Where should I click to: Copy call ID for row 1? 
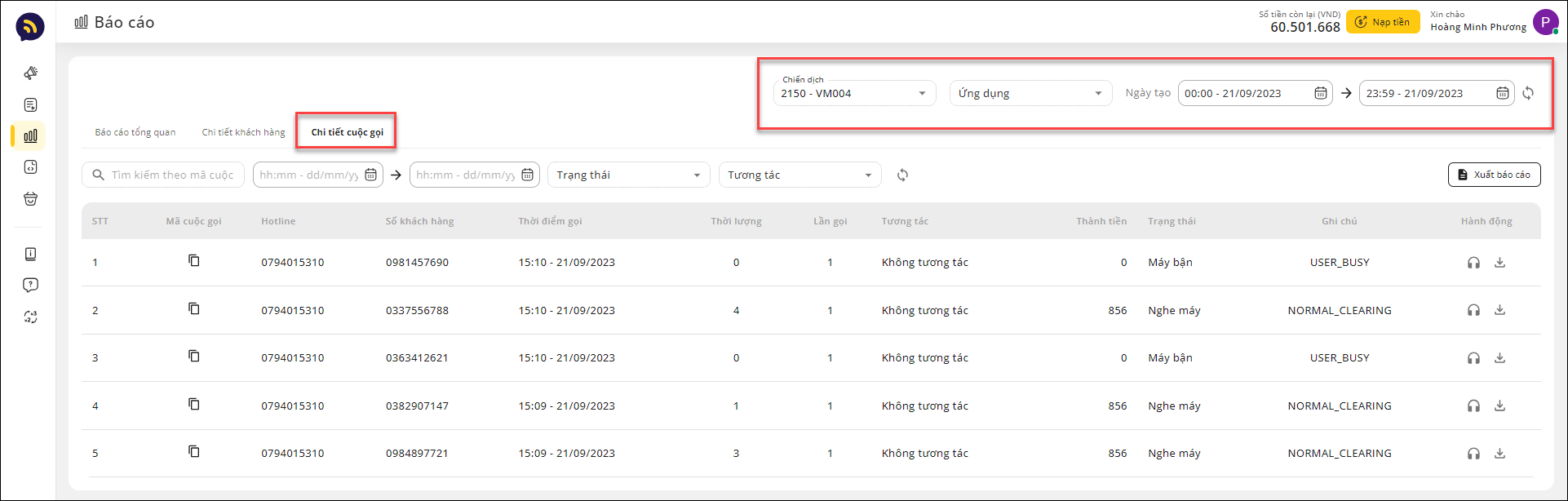[193, 261]
